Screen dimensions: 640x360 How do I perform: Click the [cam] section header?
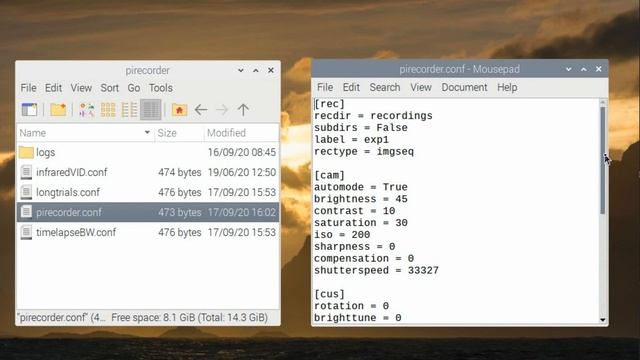[329, 175]
